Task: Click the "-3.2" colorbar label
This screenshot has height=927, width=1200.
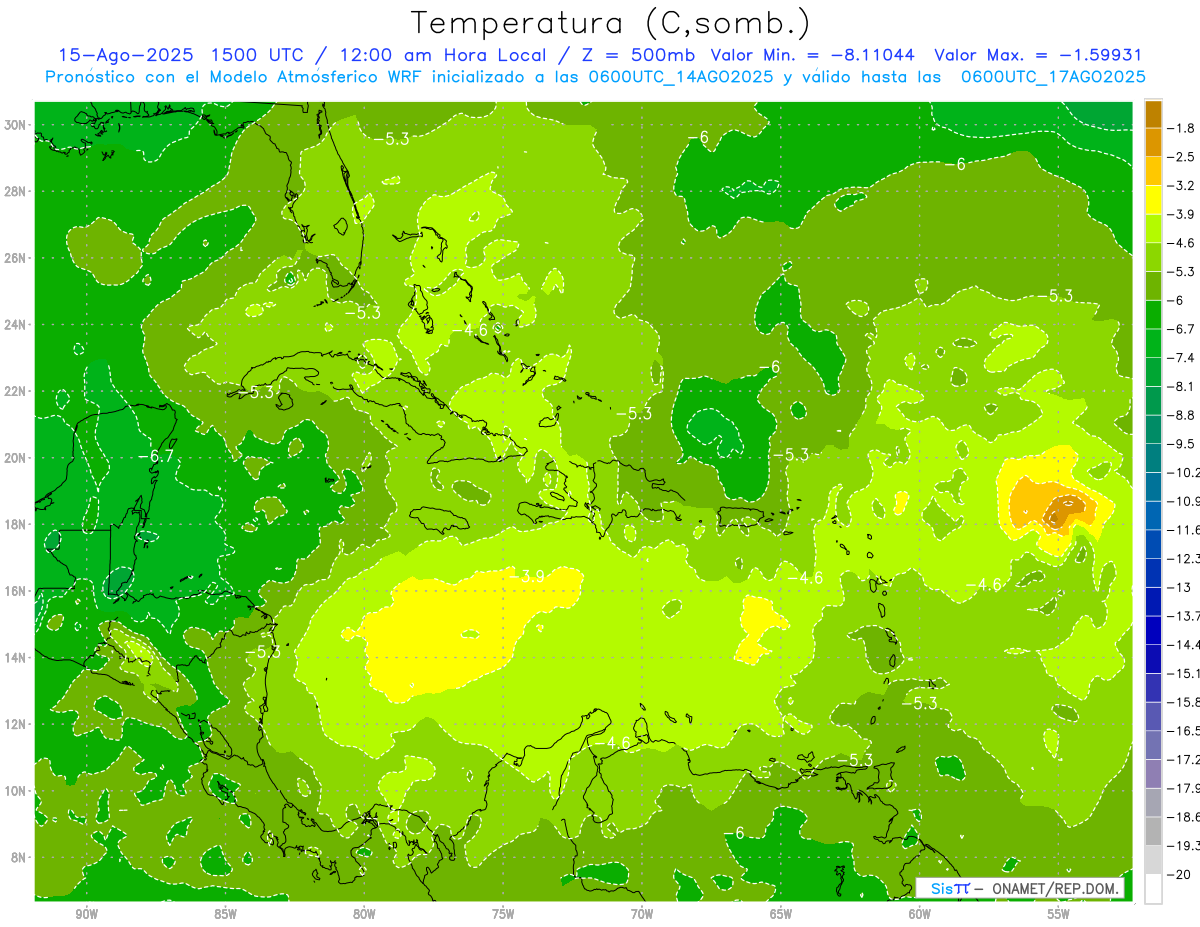Action: (x=1183, y=186)
